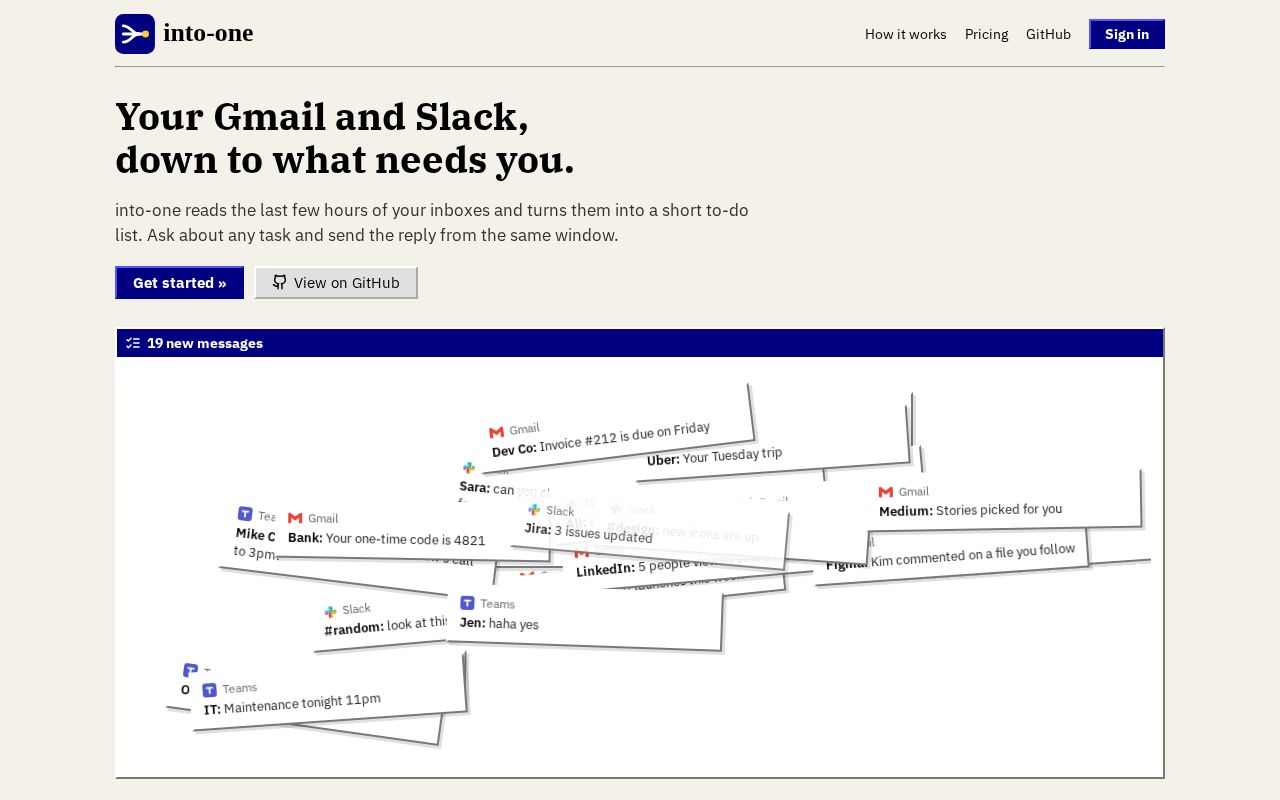Click the "IT: Maintenance tonight 11pm" message
This screenshot has height=800, width=1280.
pos(292,704)
